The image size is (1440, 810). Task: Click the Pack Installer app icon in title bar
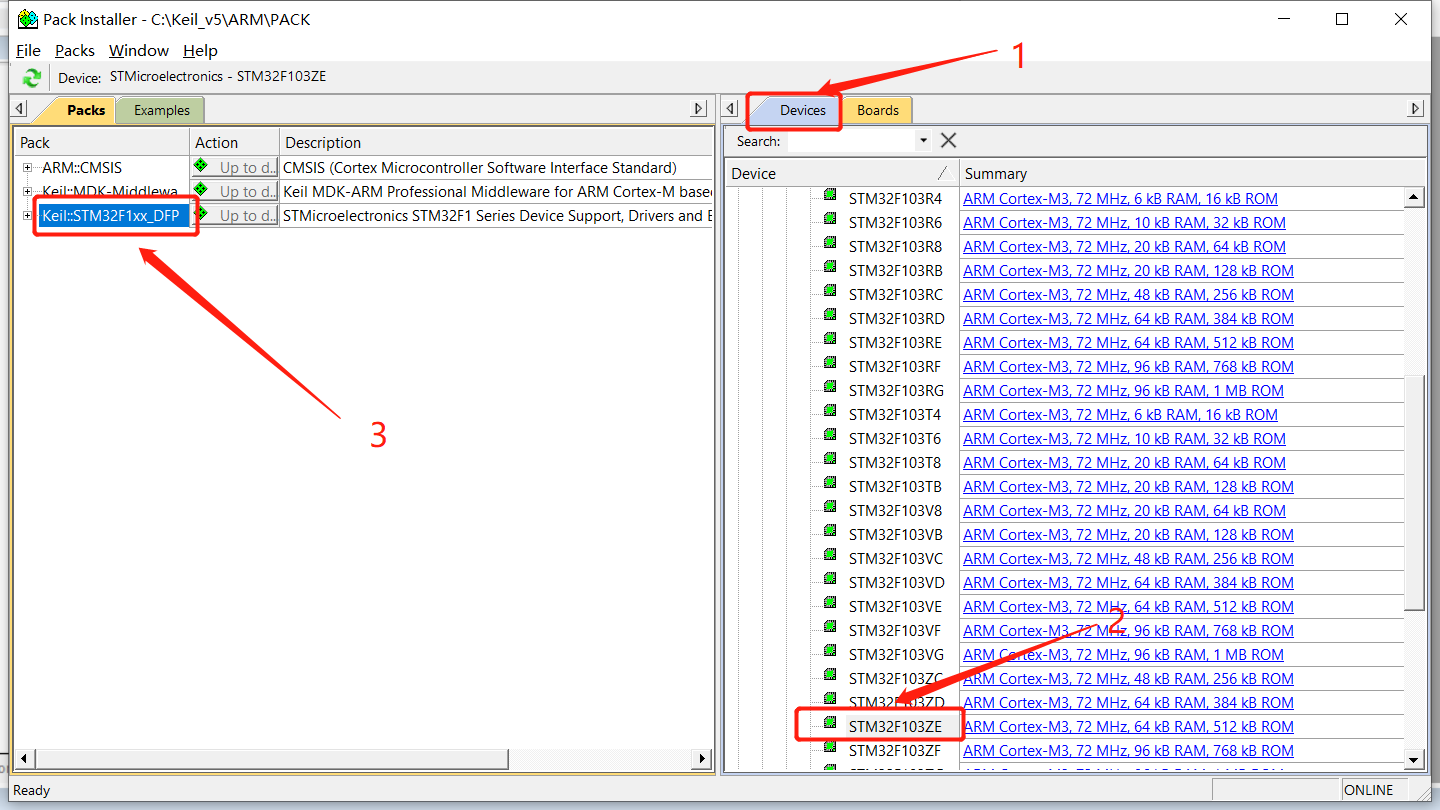[x=28, y=19]
